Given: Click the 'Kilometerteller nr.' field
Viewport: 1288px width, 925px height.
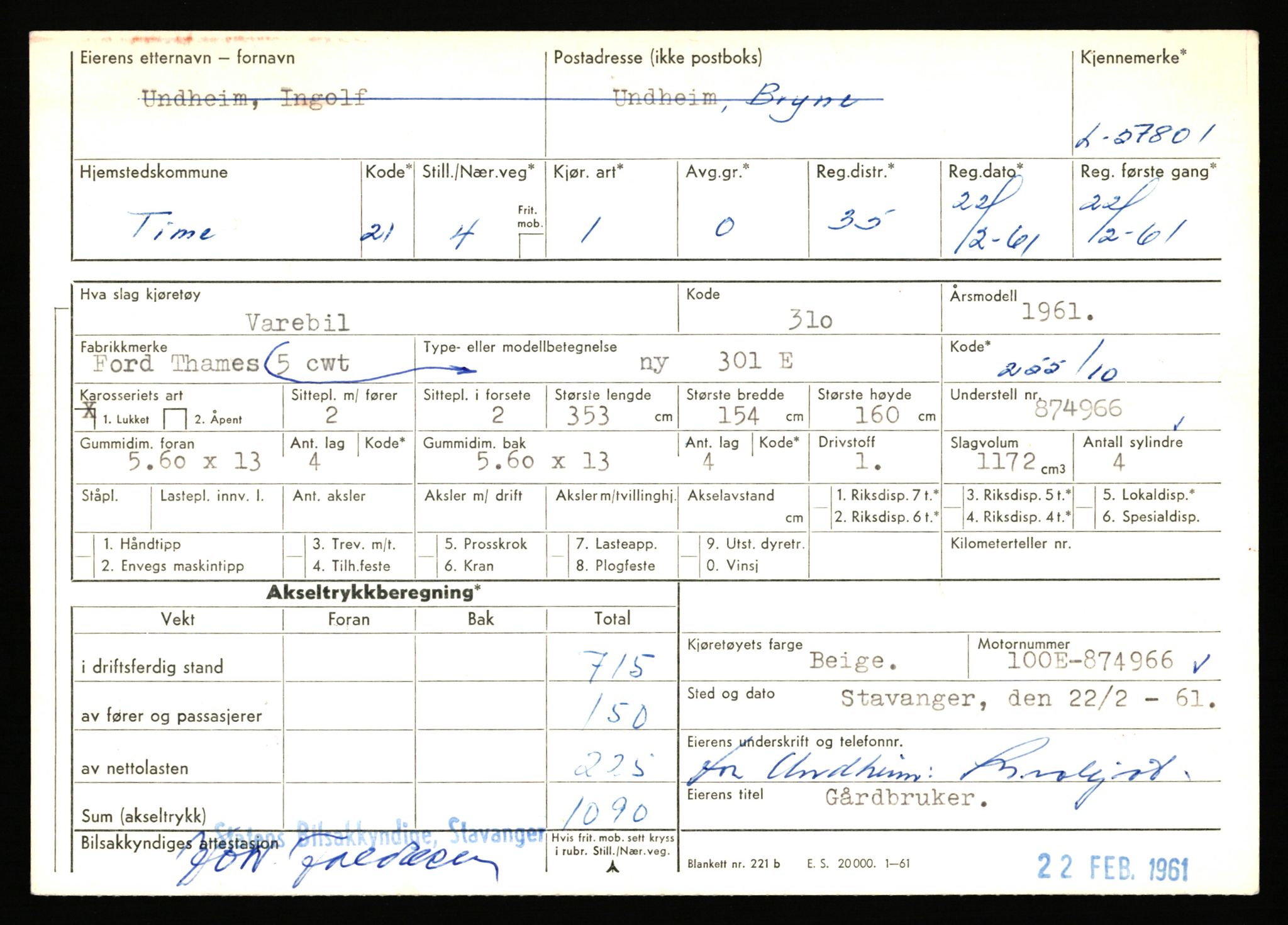Looking at the screenshot, I should pos(1080,556).
